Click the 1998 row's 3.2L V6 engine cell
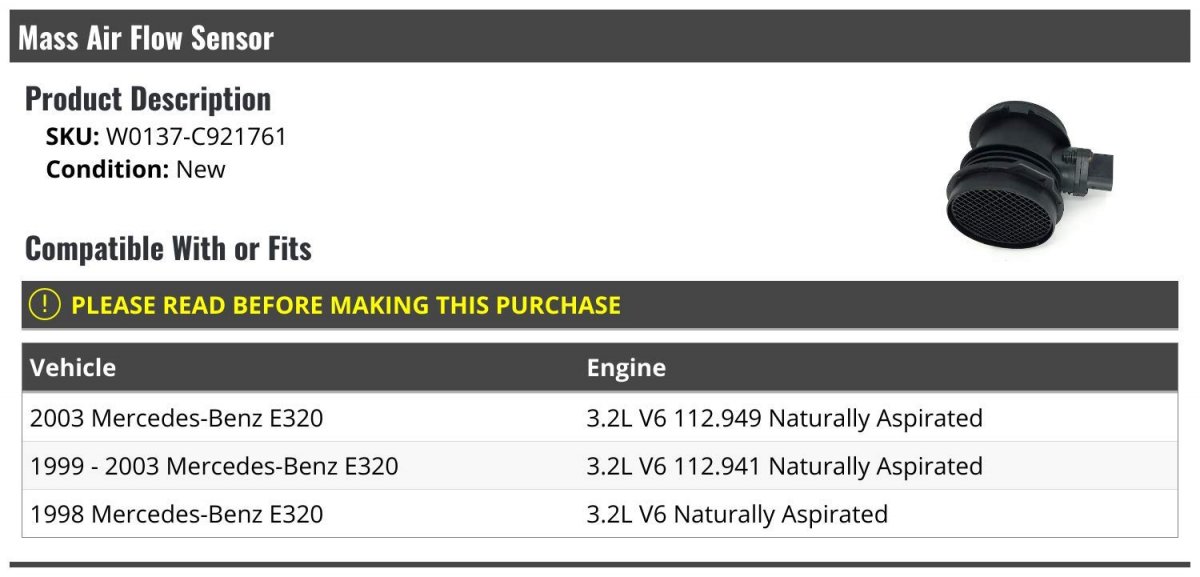Image resolution: width=1200 pixels, height=577 pixels. point(737,514)
